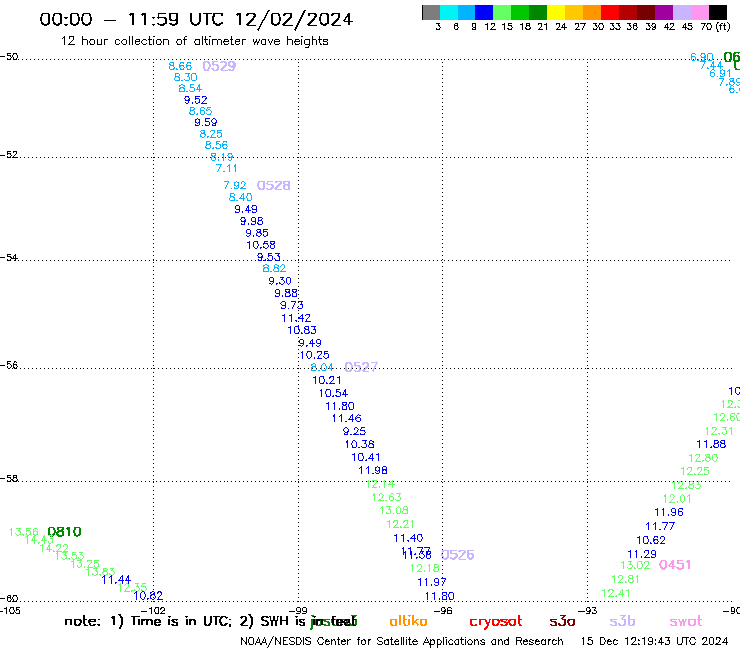Click the 11.46 wave height value
The image size is (740, 650).
[x=346, y=418]
